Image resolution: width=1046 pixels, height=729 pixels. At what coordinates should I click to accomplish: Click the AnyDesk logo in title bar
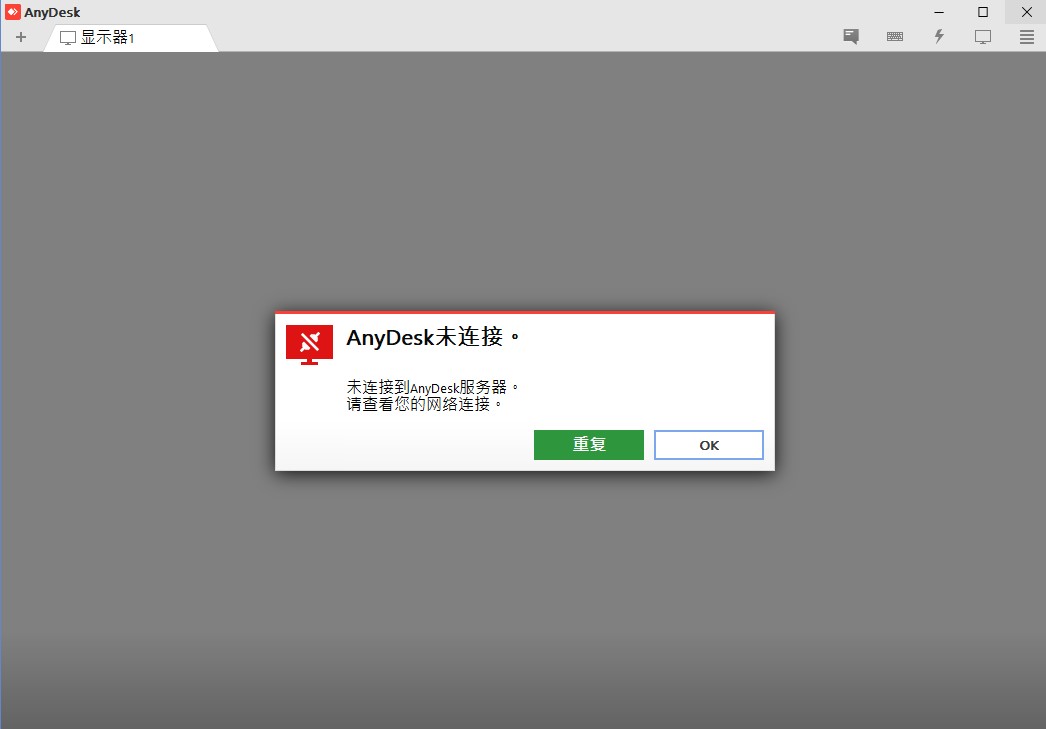(12, 12)
